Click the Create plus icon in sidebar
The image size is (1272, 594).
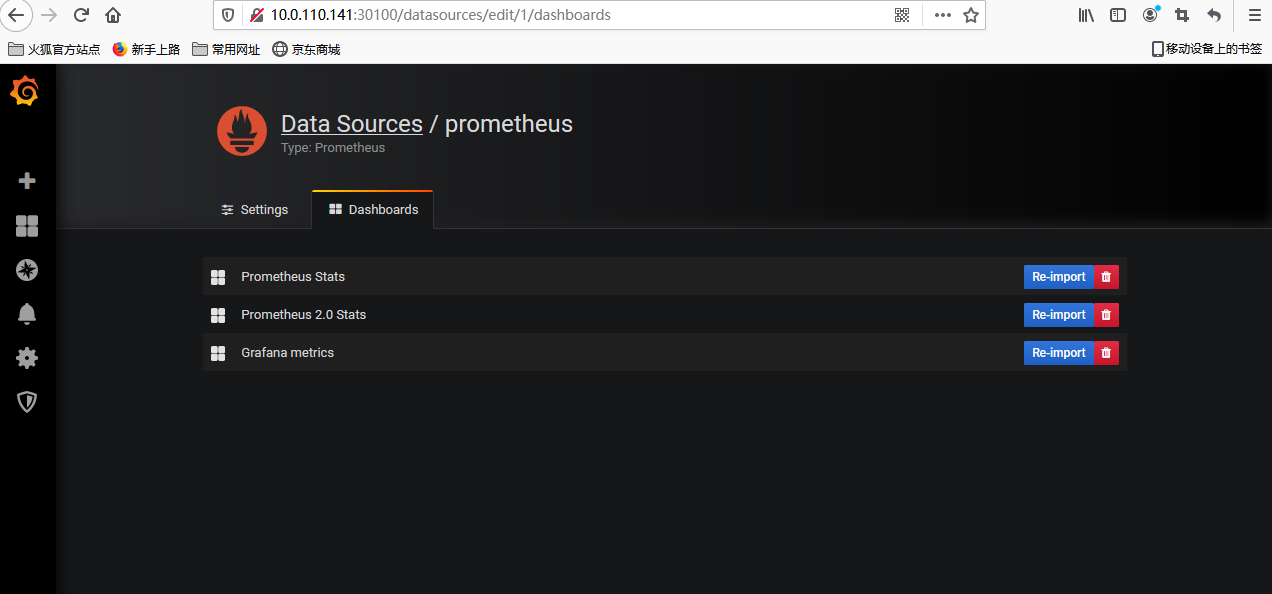point(27,181)
